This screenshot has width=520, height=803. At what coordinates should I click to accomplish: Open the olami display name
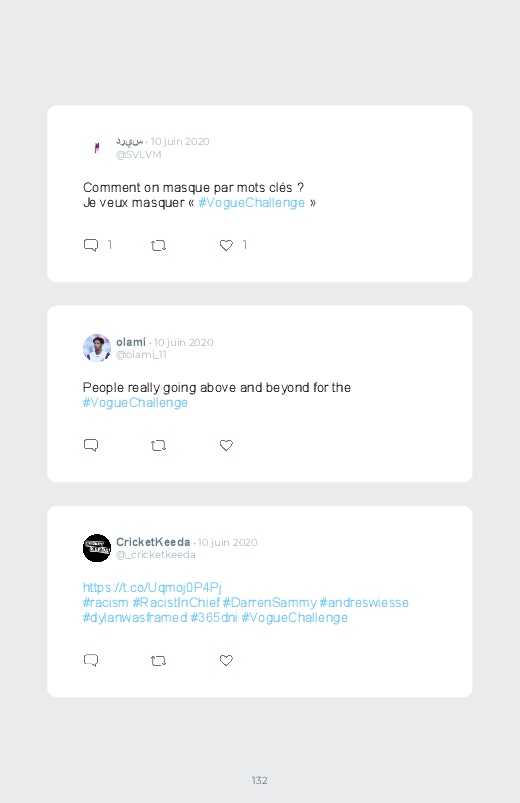[x=131, y=342]
